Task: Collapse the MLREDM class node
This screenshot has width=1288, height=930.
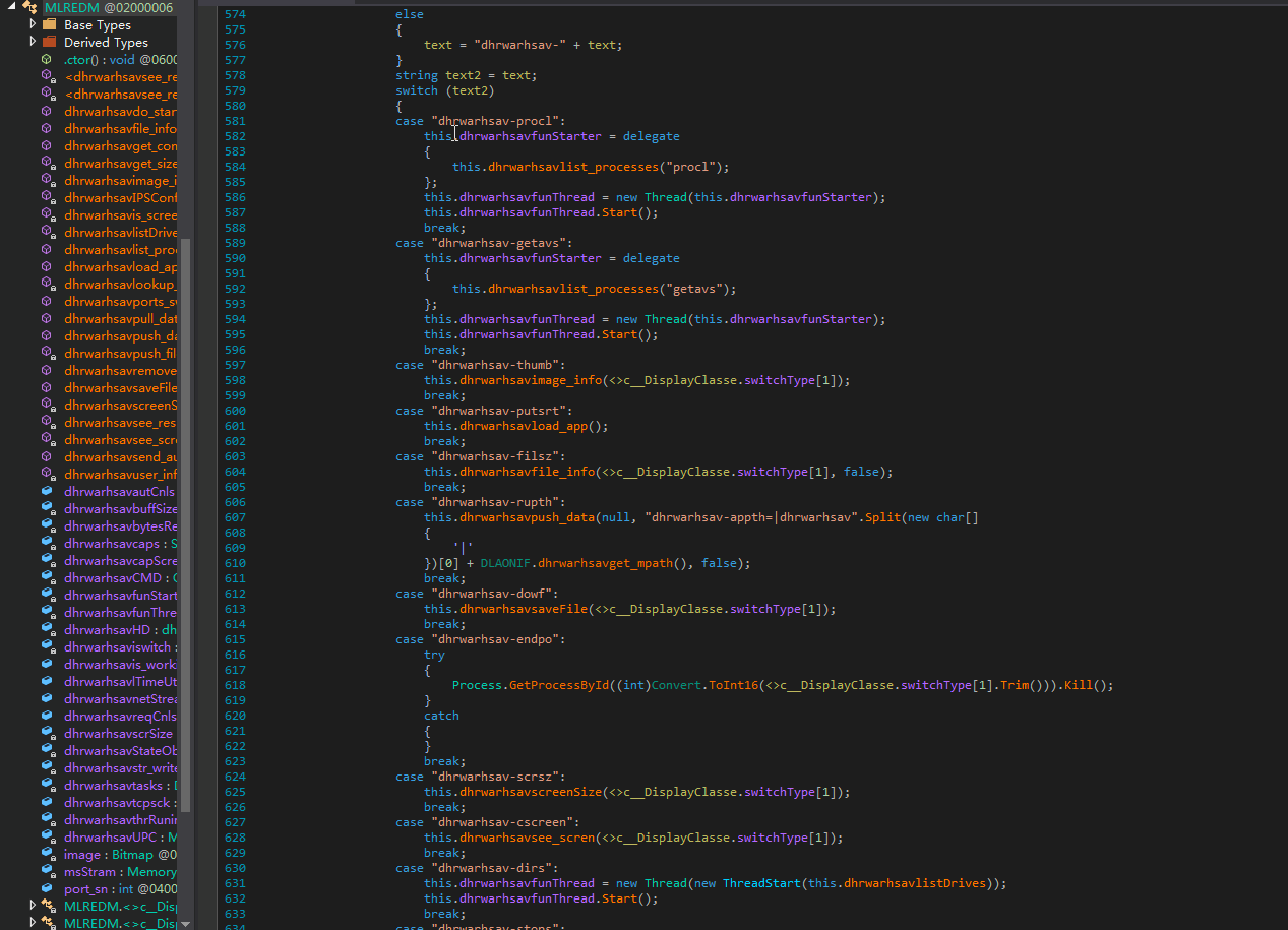Action: 11,7
